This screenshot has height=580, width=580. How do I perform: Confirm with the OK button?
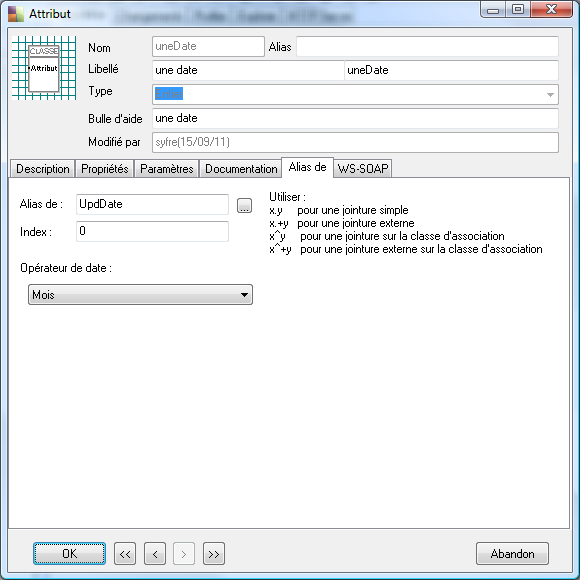pyautogui.click(x=70, y=554)
